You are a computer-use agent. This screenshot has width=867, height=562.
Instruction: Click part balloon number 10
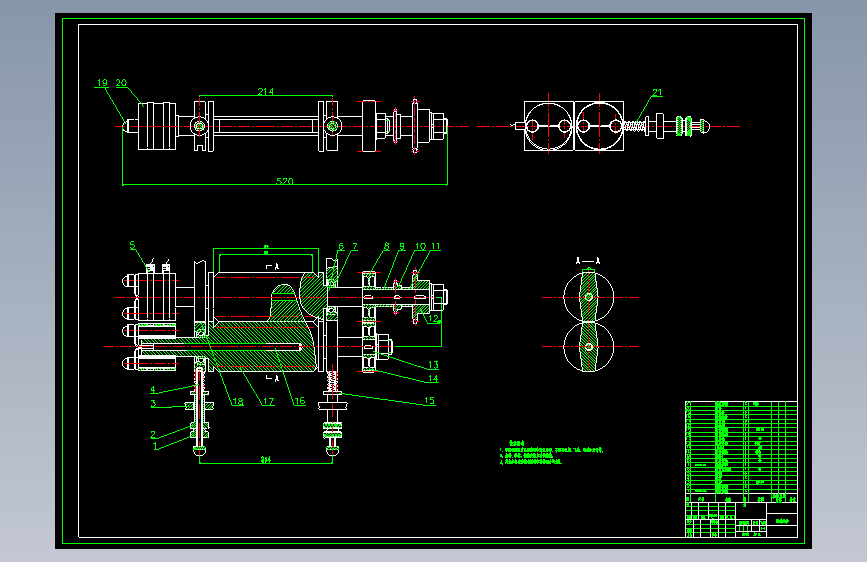click(x=421, y=246)
